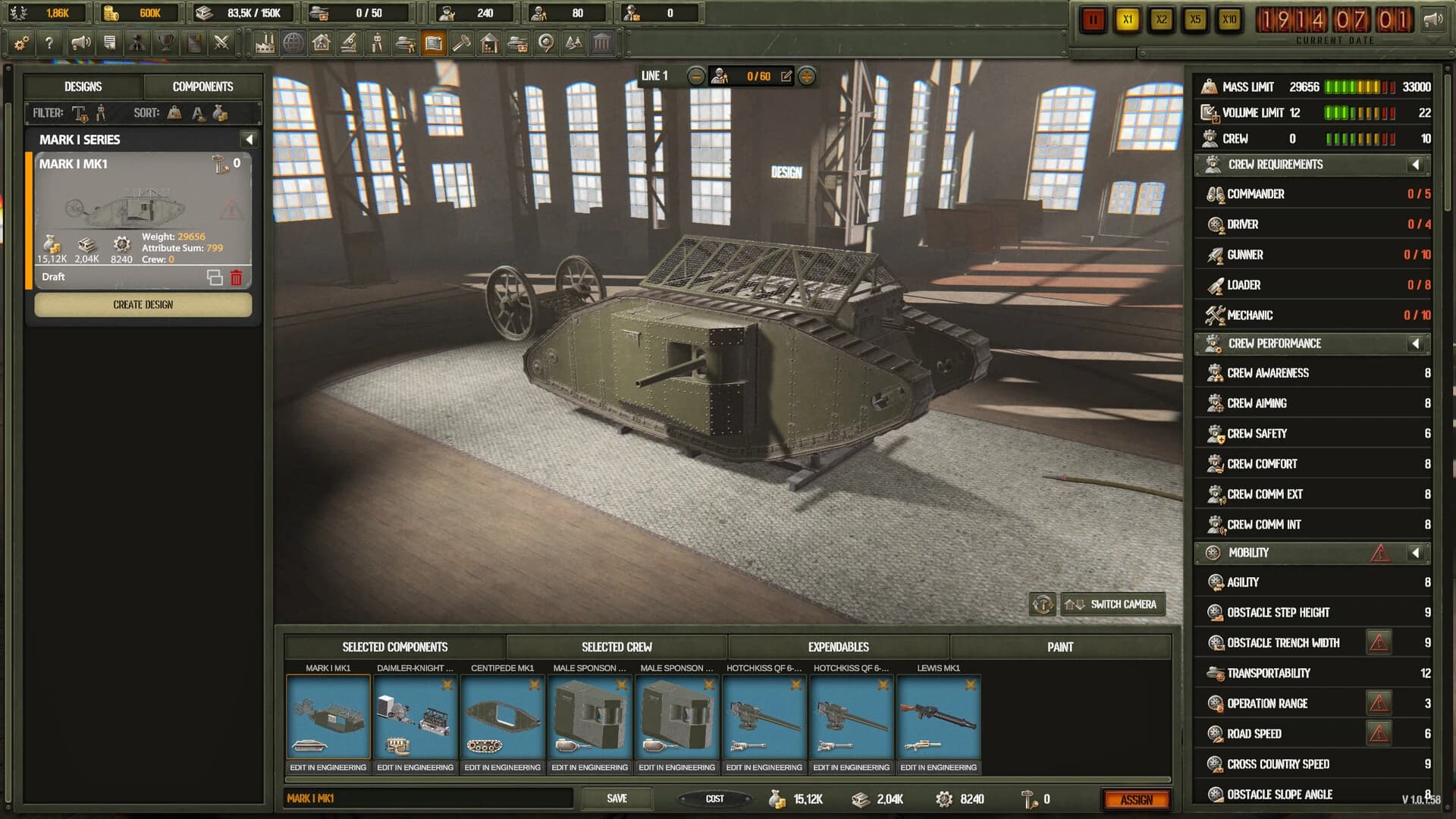Open the game settings gear icon
Screen dimensions: 1456x819
22,43
